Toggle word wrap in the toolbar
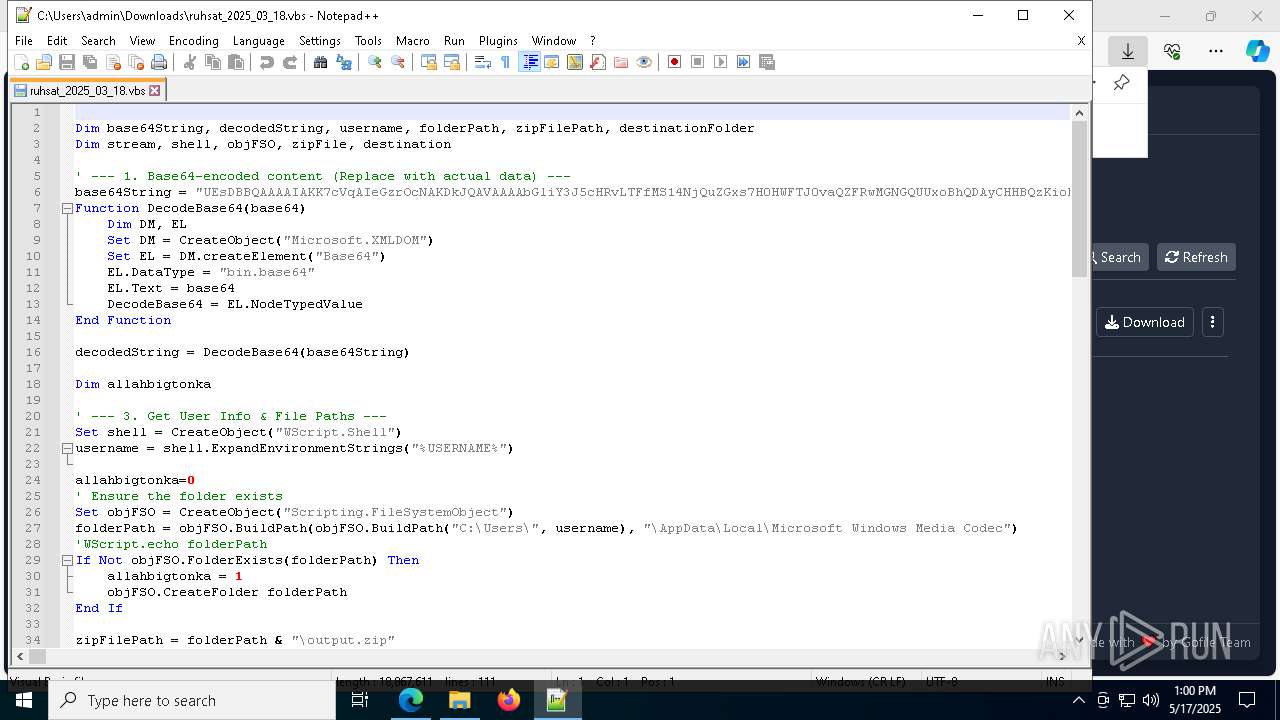Viewport: 1280px width, 720px height. [483, 62]
